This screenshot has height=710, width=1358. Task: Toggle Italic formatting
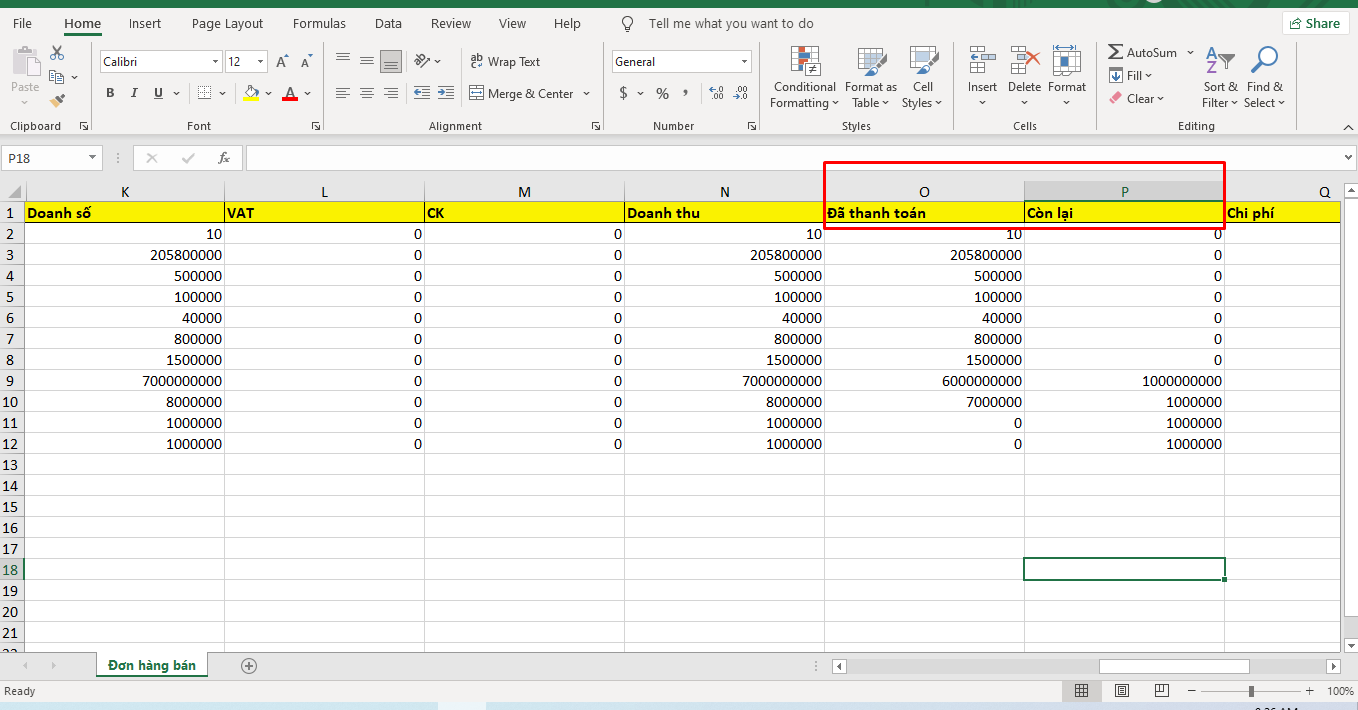[134, 94]
